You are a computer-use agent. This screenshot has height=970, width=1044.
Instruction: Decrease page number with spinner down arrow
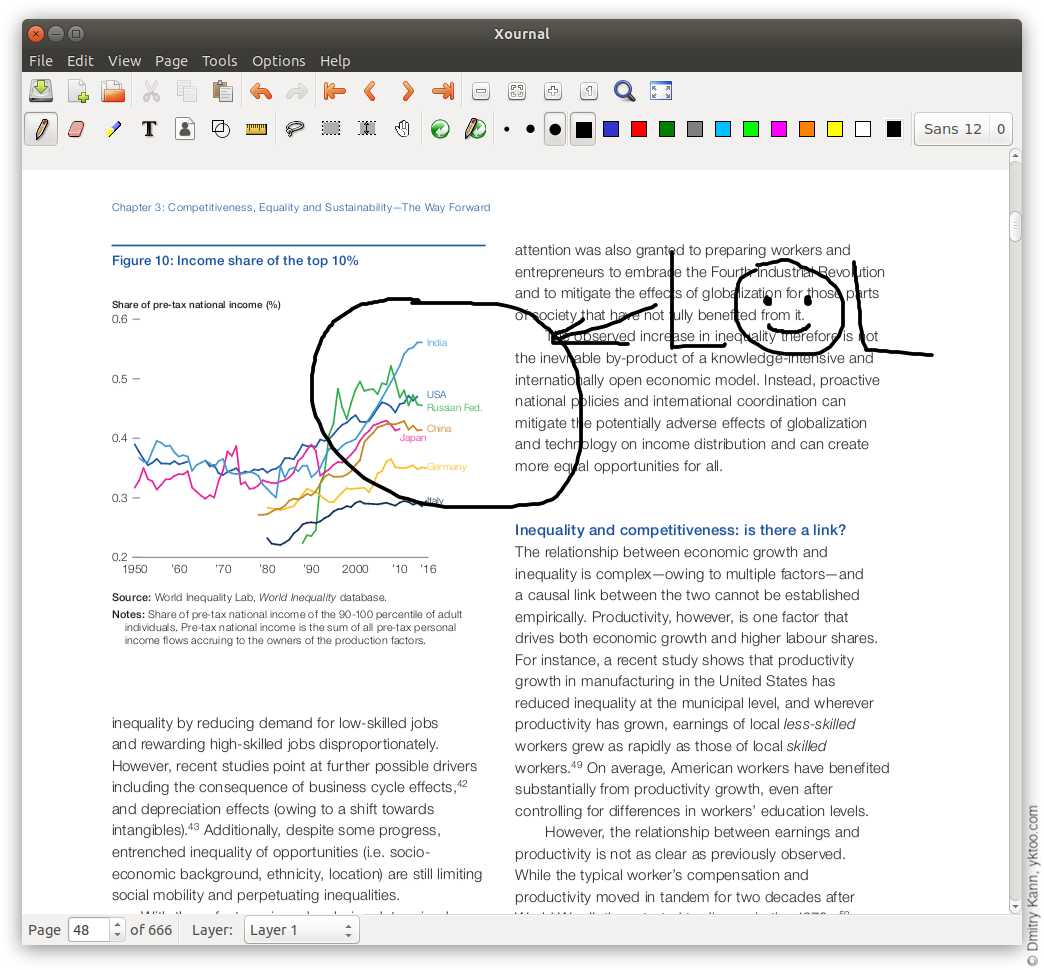pos(117,936)
